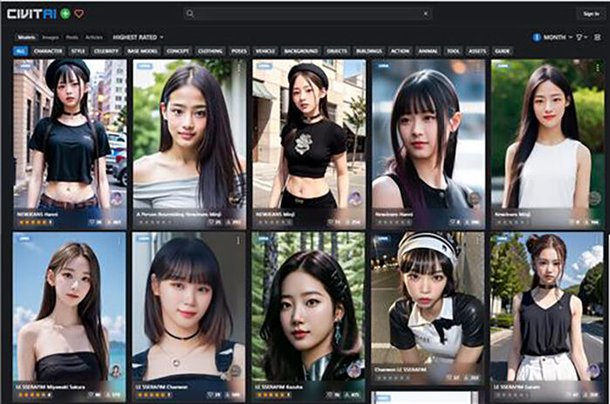This screenshot has width=610, height=404.
Task: Clear the search box with X
Action: [x=426, y=14]
